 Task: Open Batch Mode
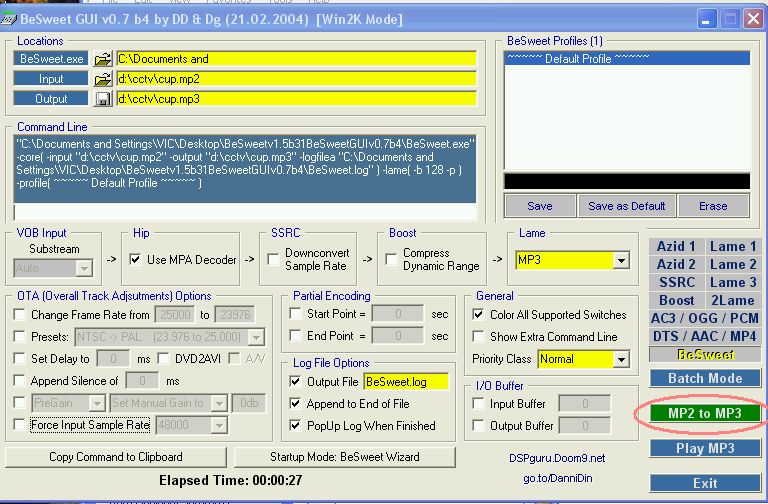click(705, 378)
